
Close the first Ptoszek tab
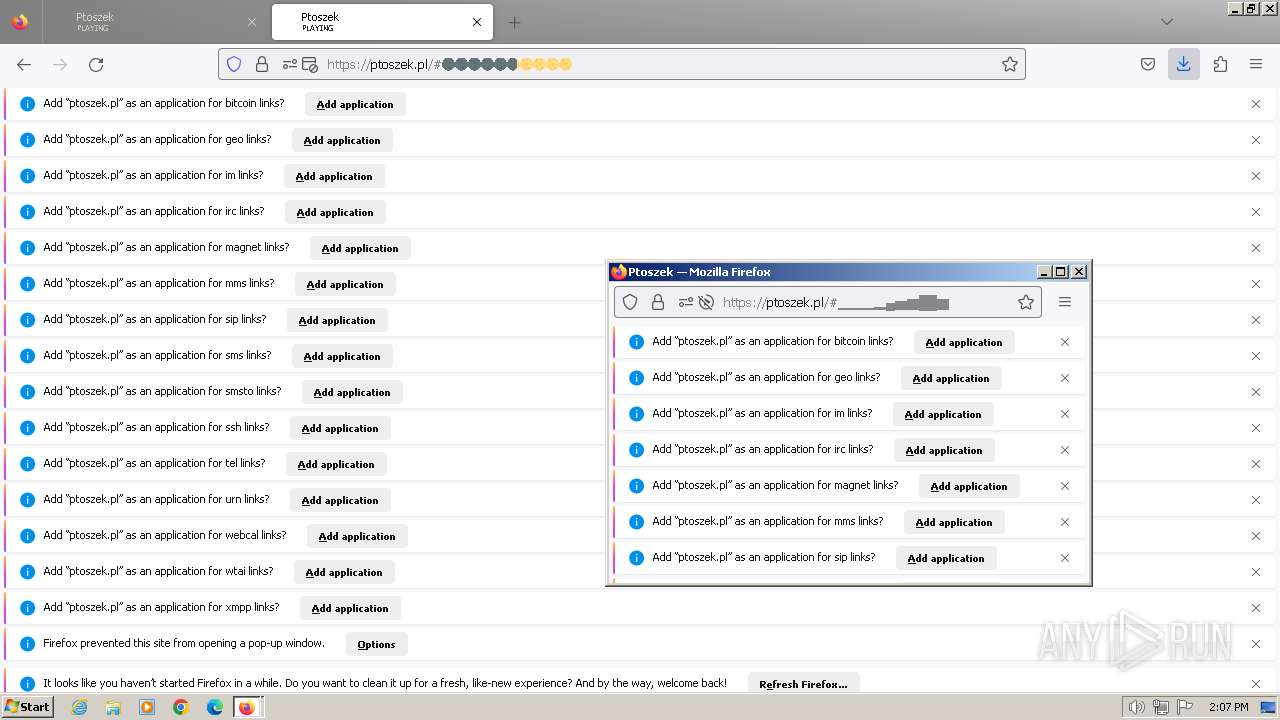[252, 22]
